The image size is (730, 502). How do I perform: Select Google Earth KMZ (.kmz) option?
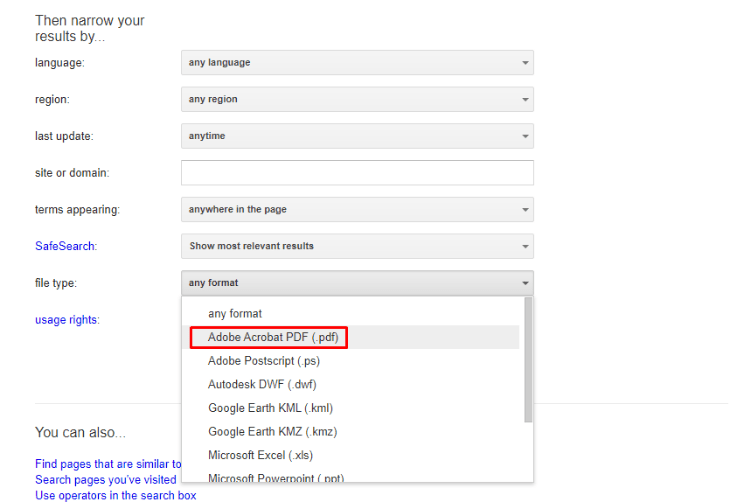coord(272,432)
